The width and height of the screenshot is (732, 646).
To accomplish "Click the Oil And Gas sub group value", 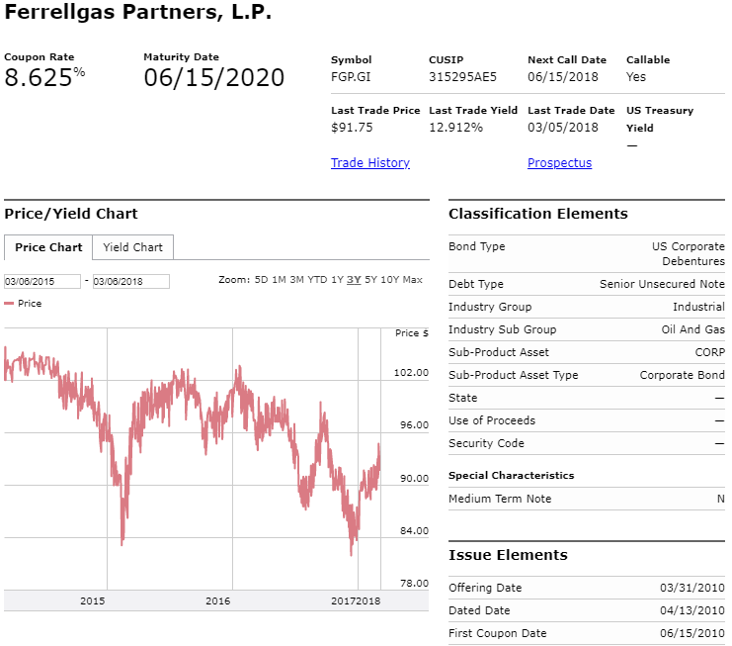I will tap(693, 330).
